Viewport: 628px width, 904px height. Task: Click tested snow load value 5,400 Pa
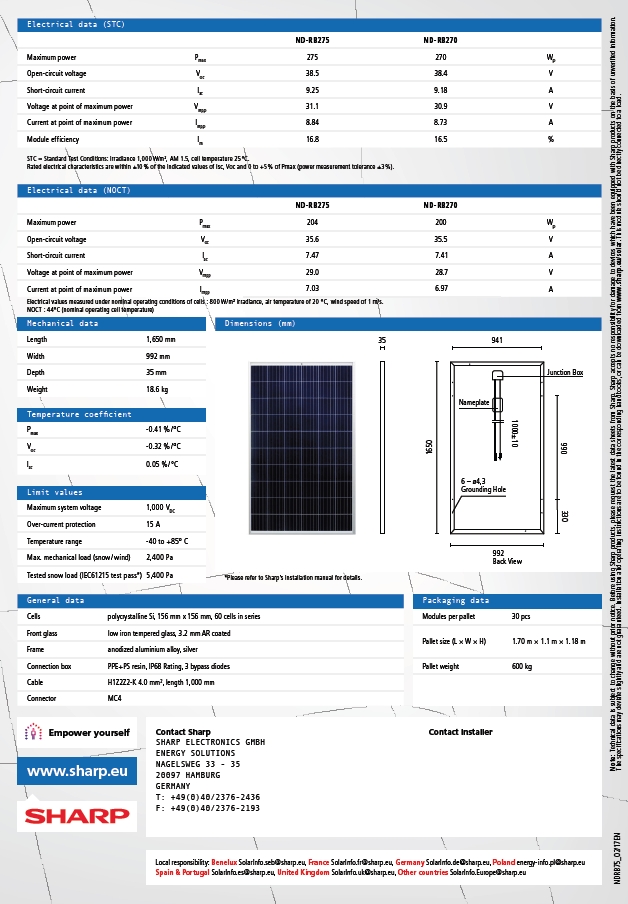[x=160, y=575]
